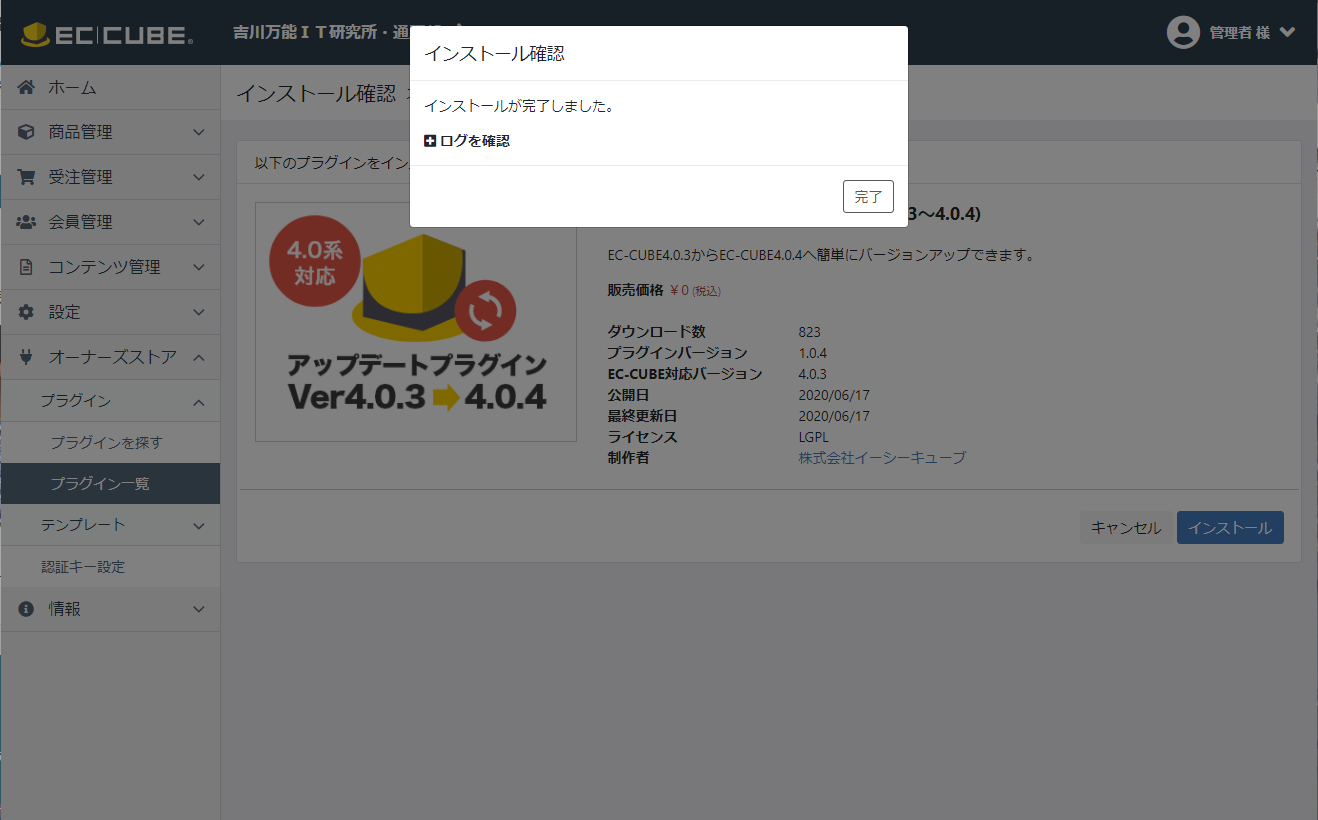Click the content management document icon
Screen dimensions: 1318x820
[x=27, y=267]
